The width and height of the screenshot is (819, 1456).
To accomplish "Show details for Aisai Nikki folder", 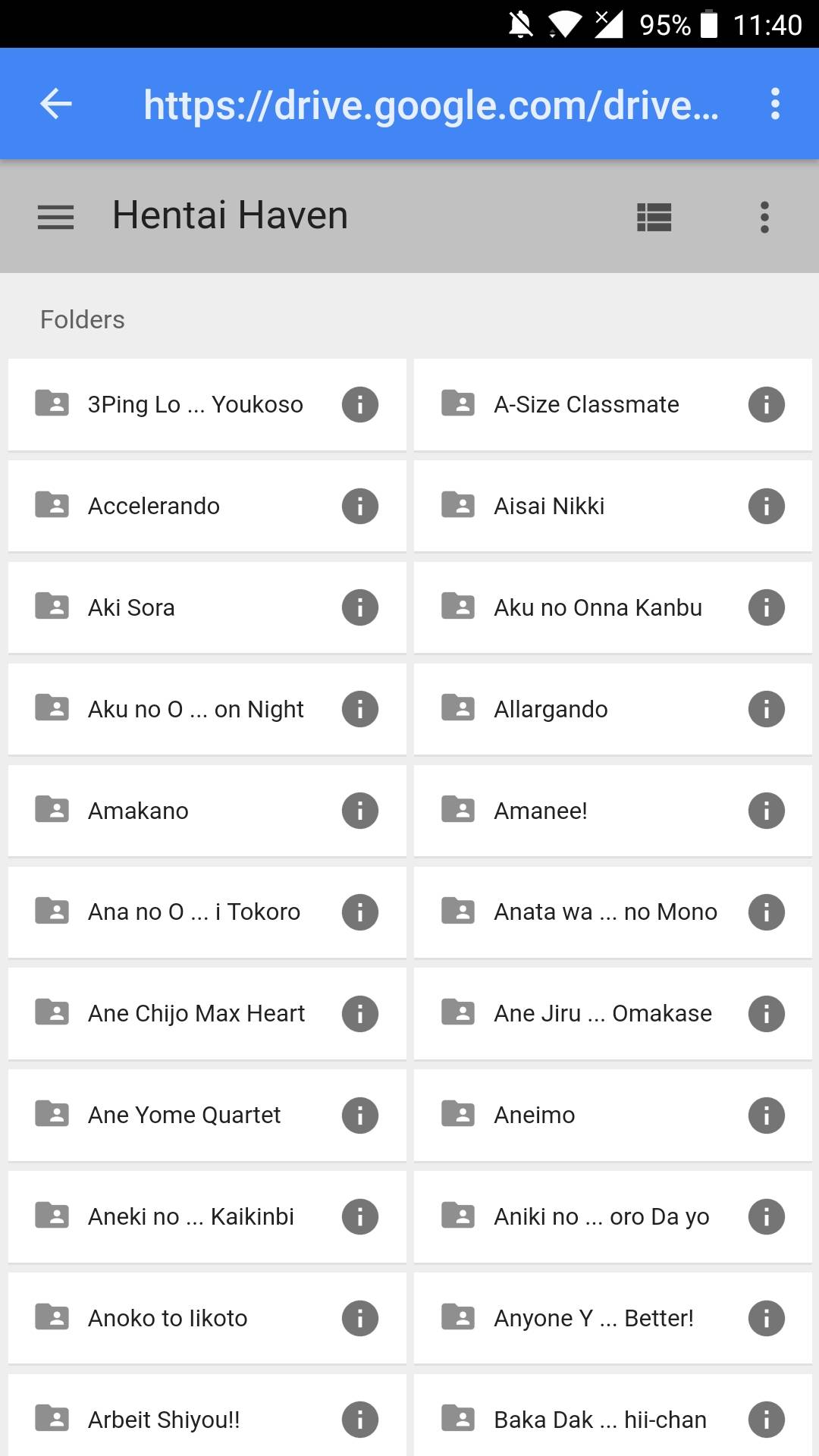I will pyautogui.click(x=766, y=507).
